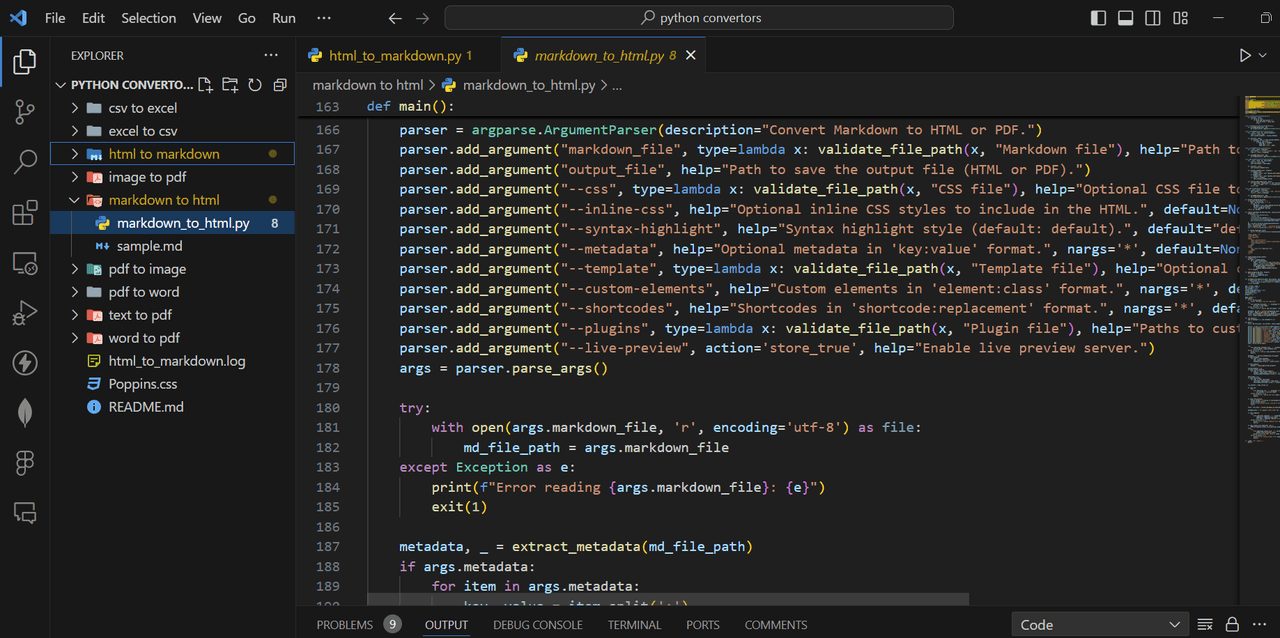Run the Python file with play button
1280x638 pixels.
coord(1245,56)
